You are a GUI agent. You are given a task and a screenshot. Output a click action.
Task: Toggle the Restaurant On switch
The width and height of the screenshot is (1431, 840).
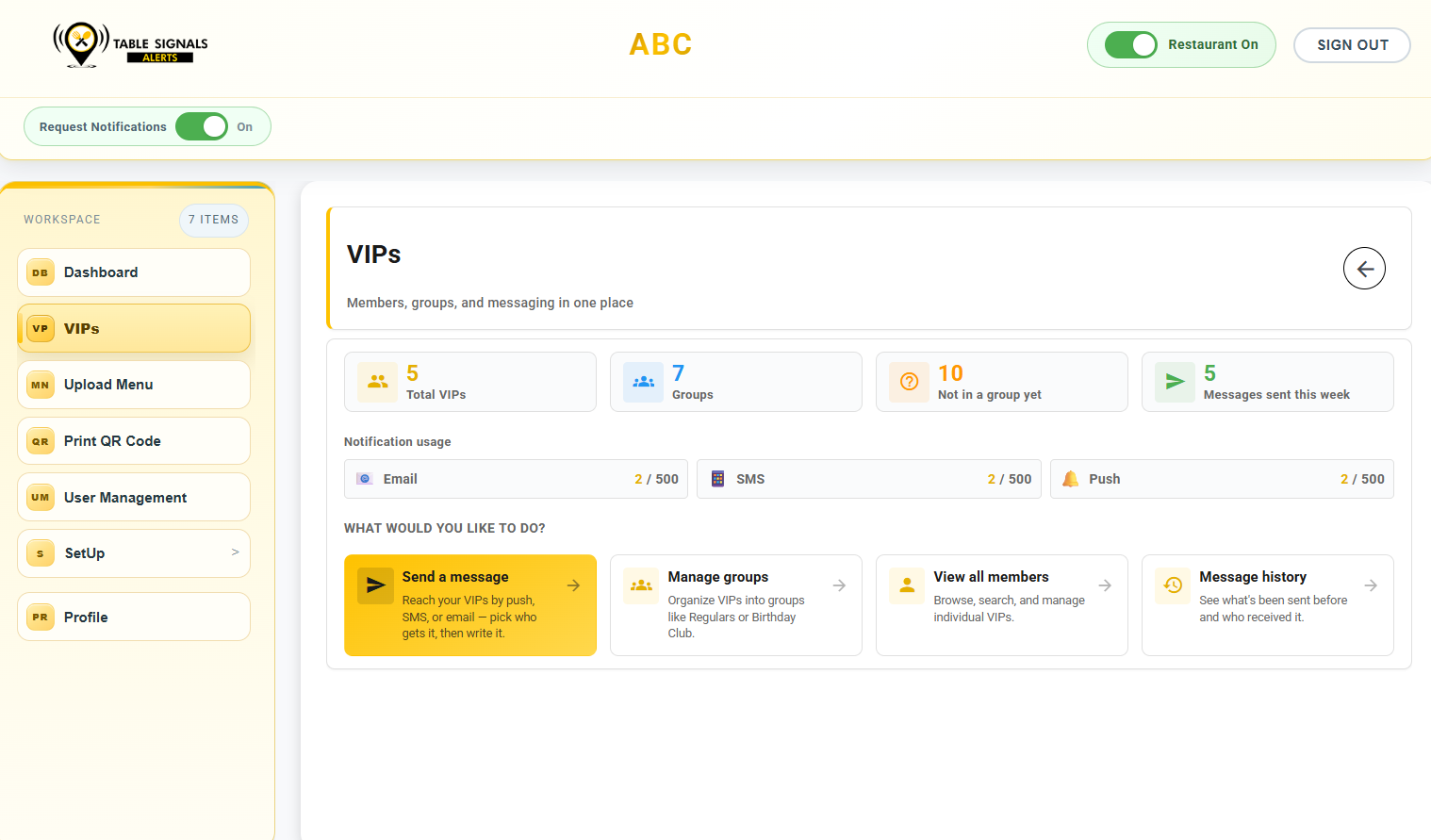tap(1131, 44)
